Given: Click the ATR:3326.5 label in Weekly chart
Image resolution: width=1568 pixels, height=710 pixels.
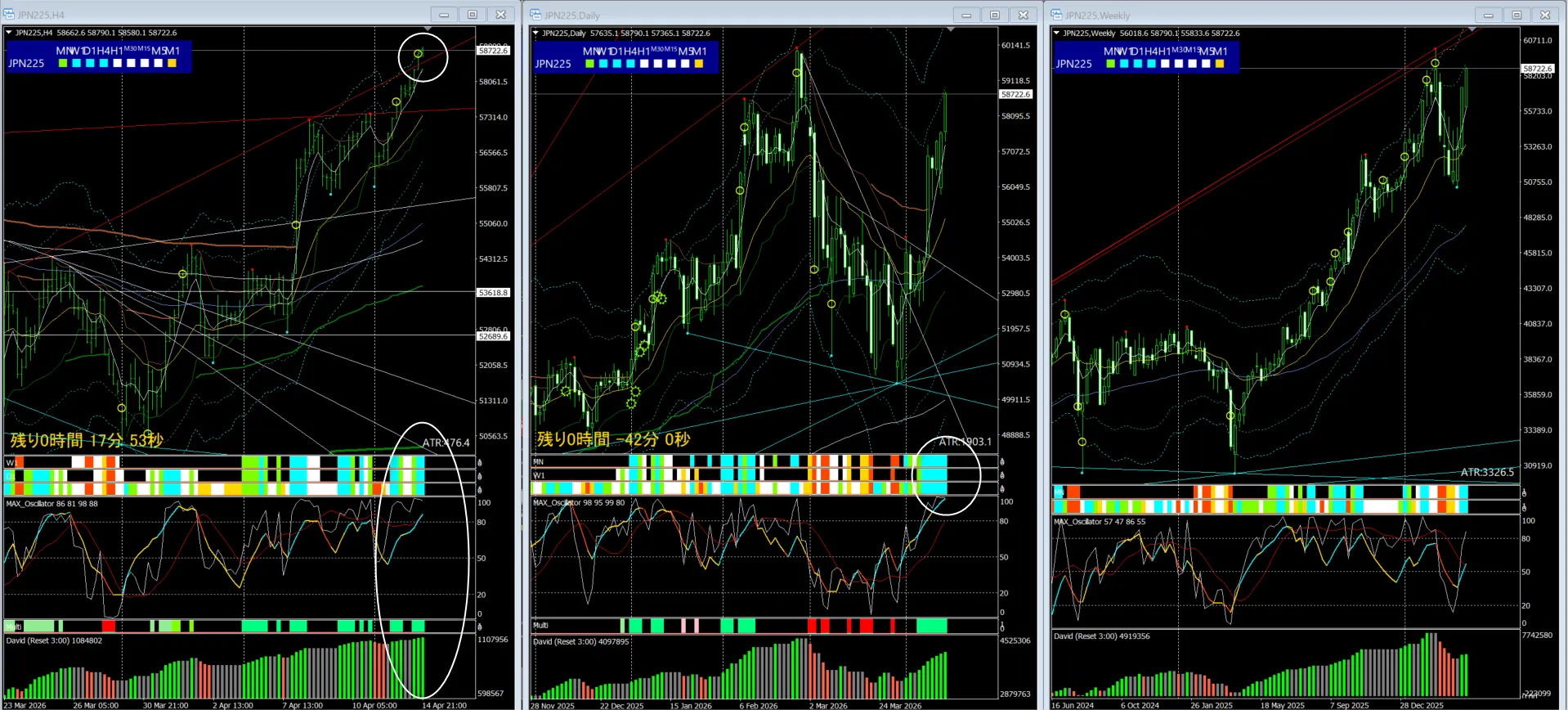Looking at the screenshot, I should (x=1487, y=472).
